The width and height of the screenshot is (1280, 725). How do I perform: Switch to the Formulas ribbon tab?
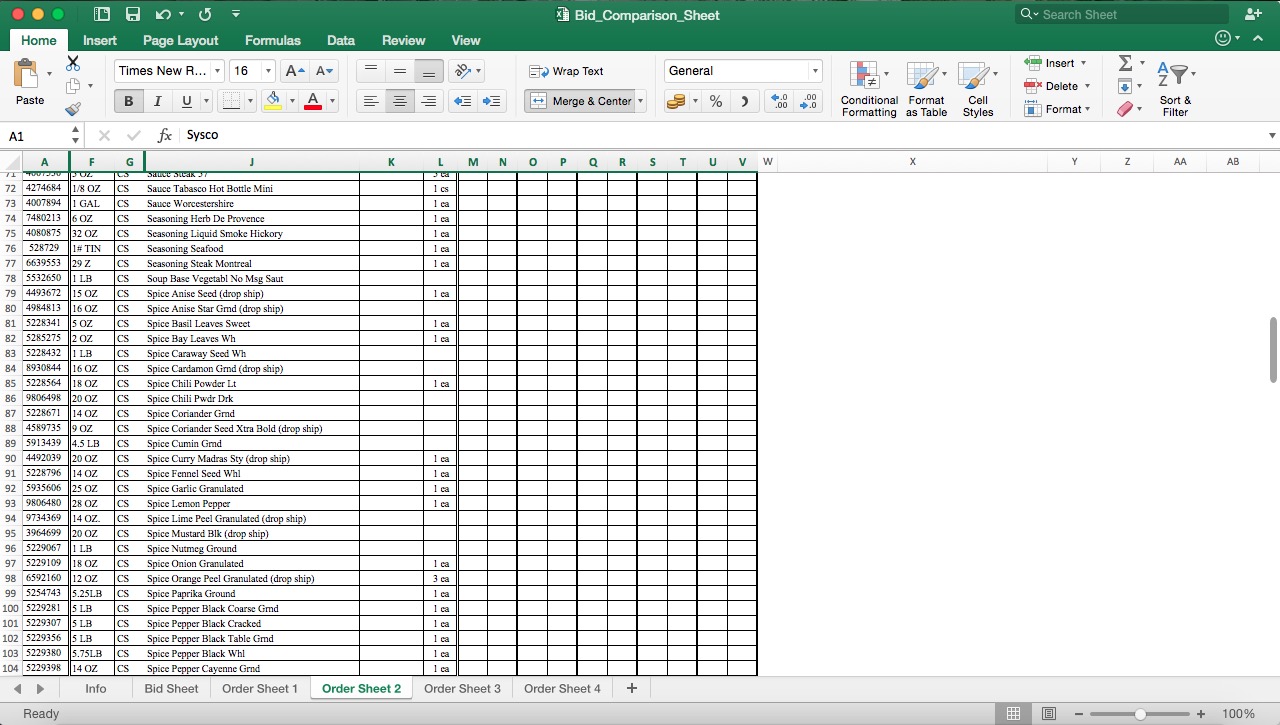[272, 40]
